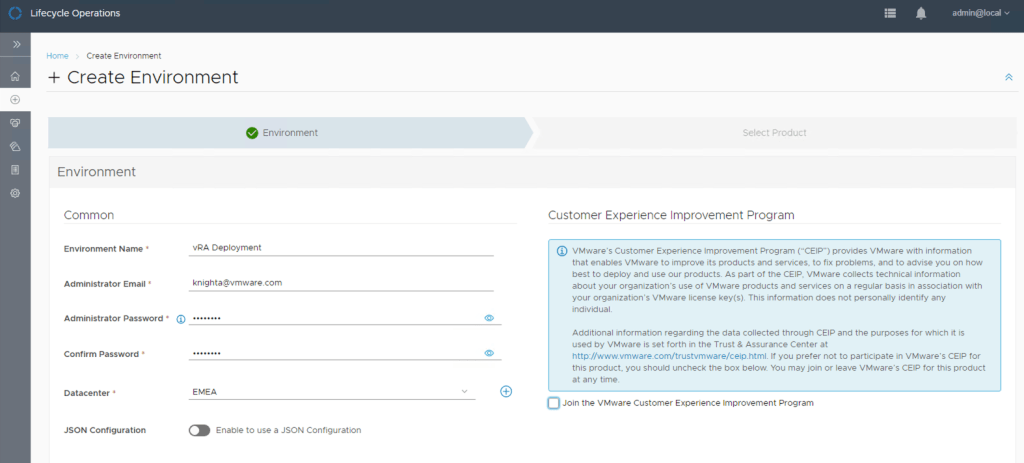Viewport: 1024px width, 463px height.
Task: Click the Administrator Password info icon
Action: point(181,319)
